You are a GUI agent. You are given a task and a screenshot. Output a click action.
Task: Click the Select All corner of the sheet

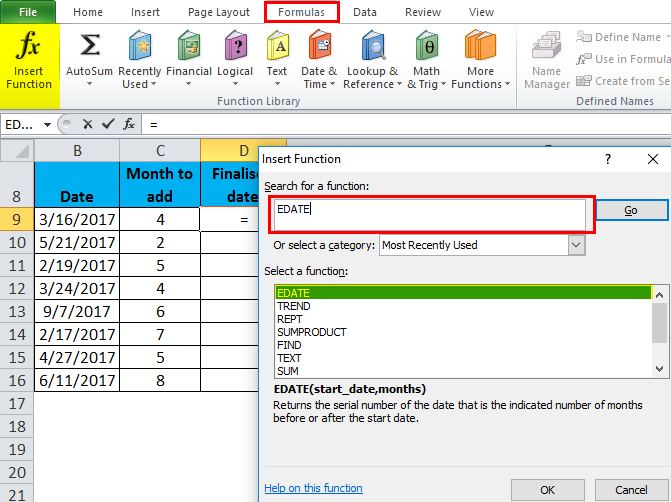(x=17, y=151)
